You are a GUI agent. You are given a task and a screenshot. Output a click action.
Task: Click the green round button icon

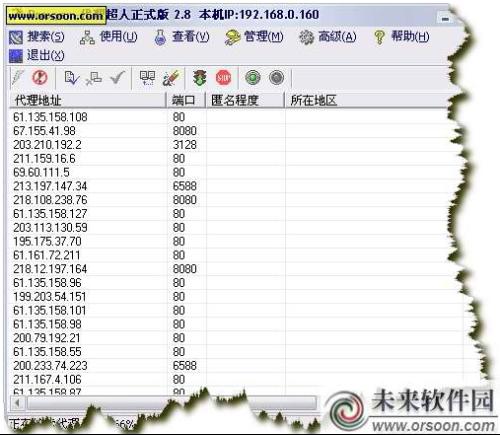[x=253, y=78]
